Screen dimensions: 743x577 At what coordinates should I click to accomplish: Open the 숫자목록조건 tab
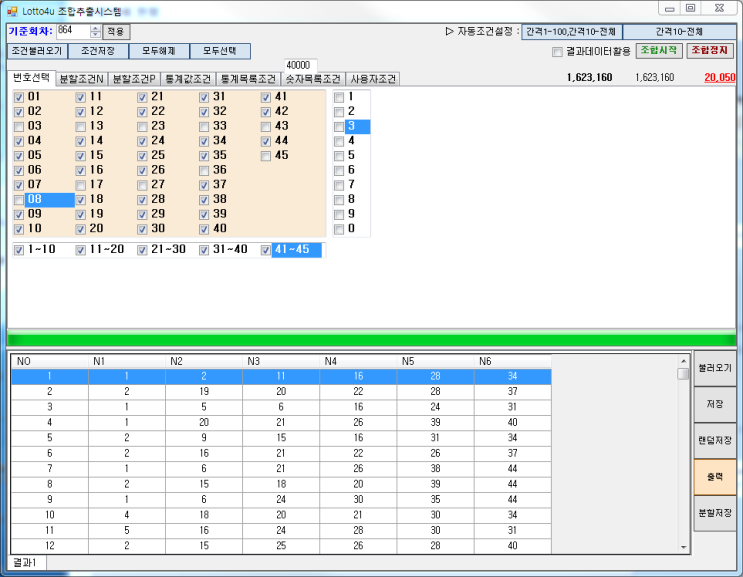313,79
